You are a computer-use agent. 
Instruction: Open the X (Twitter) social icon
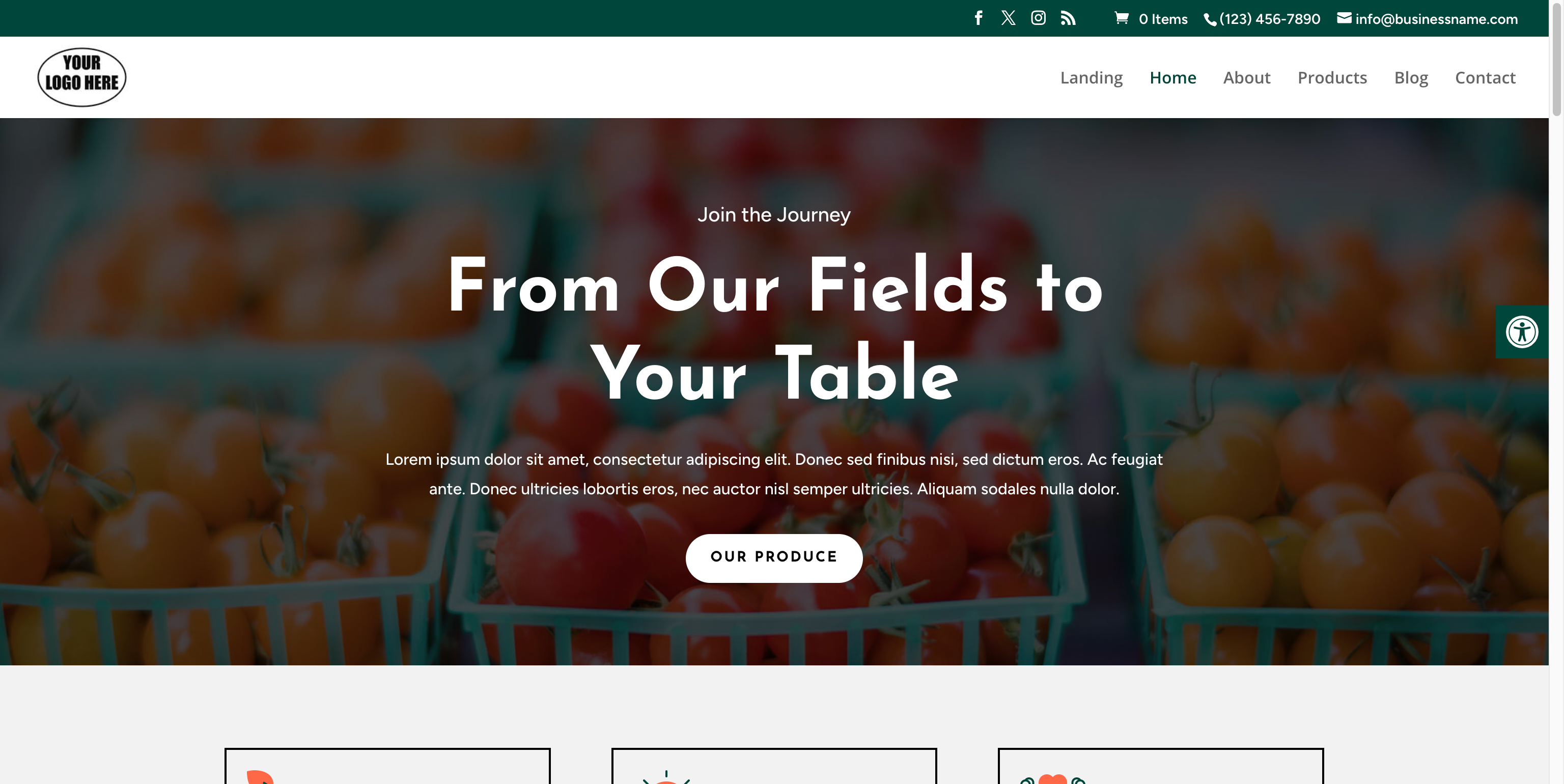tap(1009, 18)
